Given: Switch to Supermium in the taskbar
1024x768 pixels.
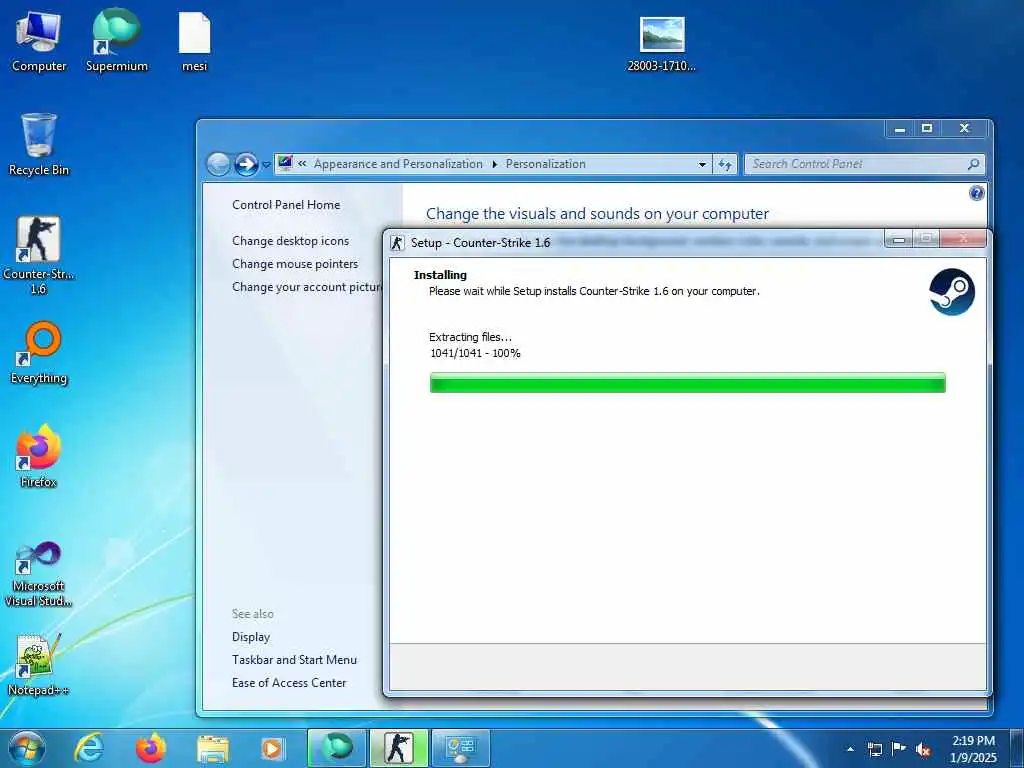Looking at the screenshot, I should (x=336, y=748).
